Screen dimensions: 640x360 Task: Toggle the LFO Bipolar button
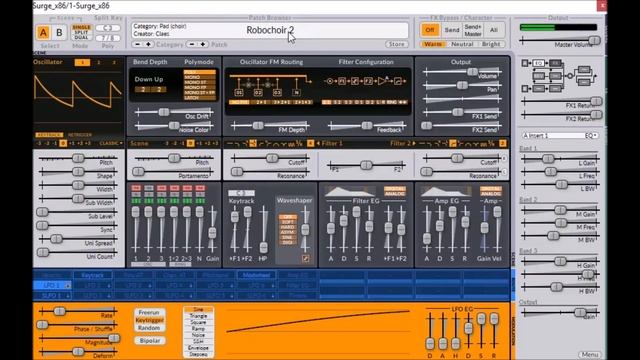coord(149,340)
